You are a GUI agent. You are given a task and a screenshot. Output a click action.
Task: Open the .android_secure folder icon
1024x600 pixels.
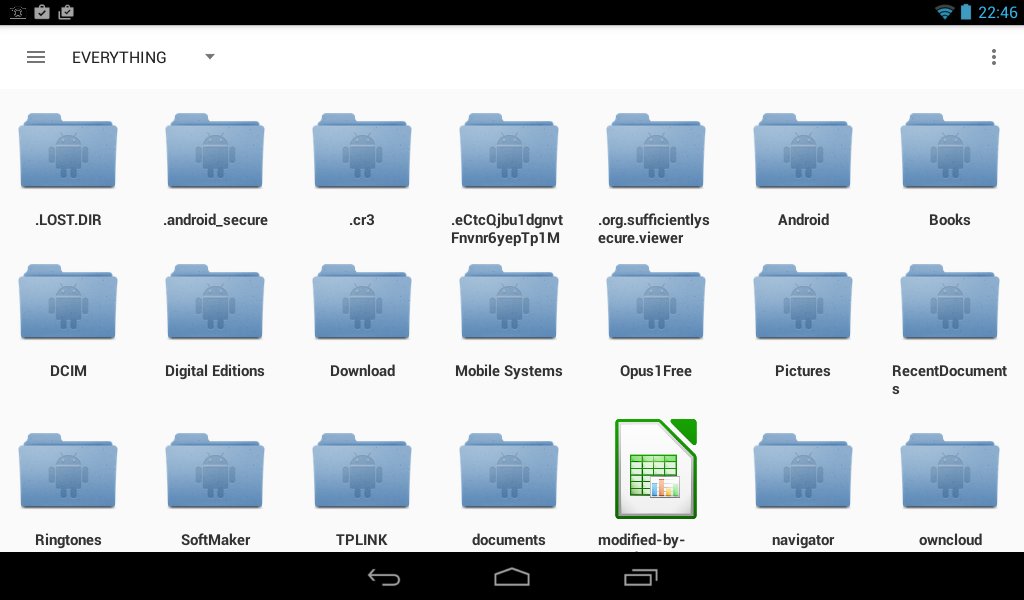(215, 151)
